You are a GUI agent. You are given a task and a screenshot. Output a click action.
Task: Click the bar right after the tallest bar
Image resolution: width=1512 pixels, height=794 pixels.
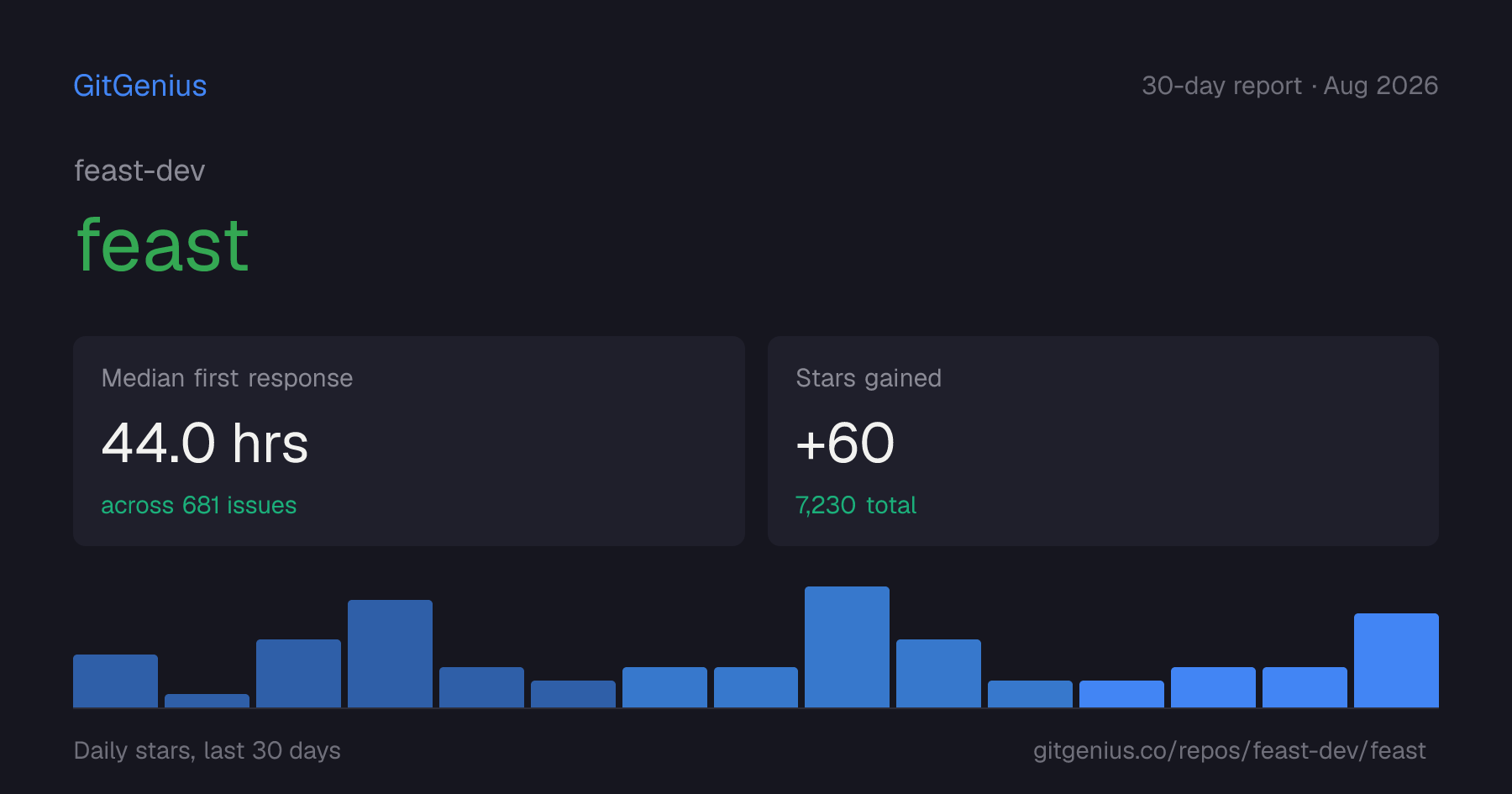point(938,673)
